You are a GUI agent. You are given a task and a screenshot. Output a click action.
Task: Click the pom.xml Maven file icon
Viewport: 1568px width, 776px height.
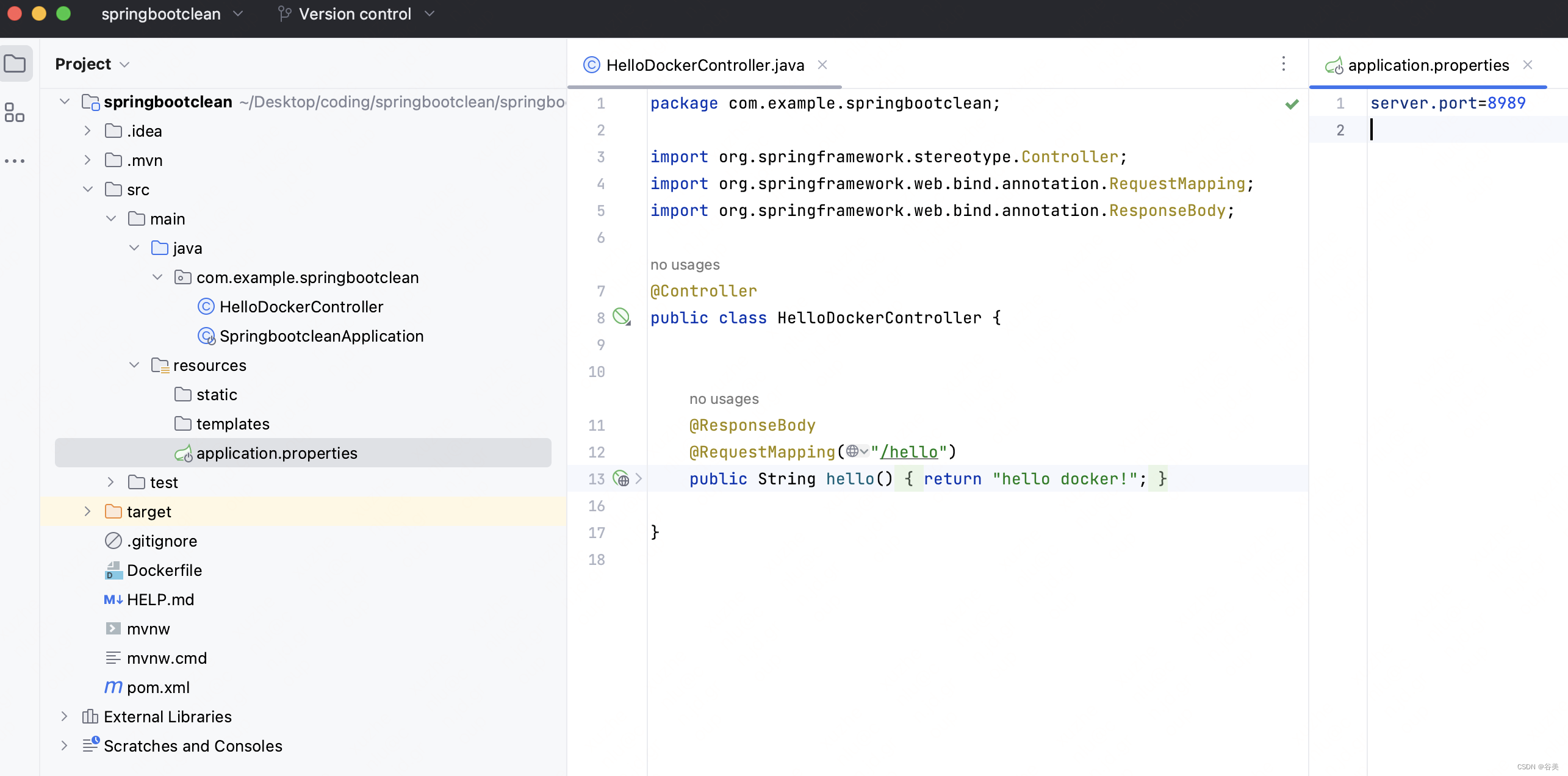pos(113,687)
